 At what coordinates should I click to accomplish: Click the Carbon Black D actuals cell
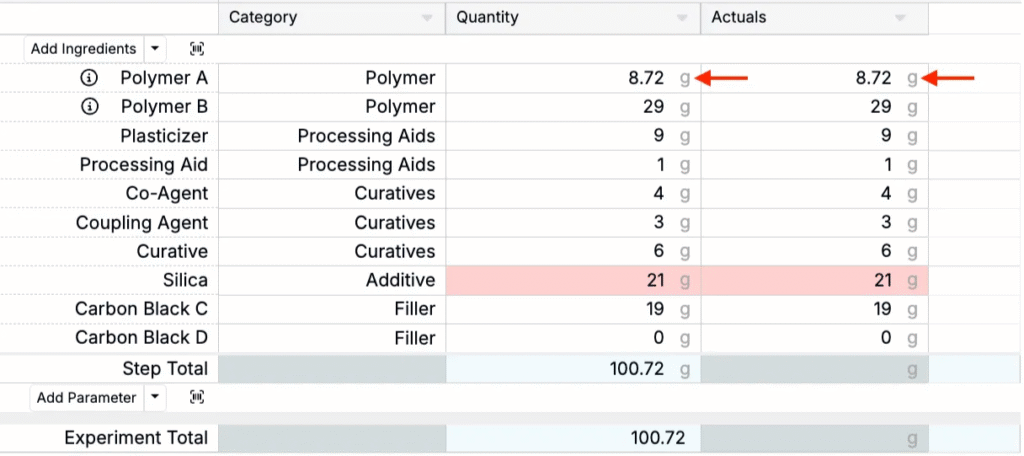click(x=814, y=339)
